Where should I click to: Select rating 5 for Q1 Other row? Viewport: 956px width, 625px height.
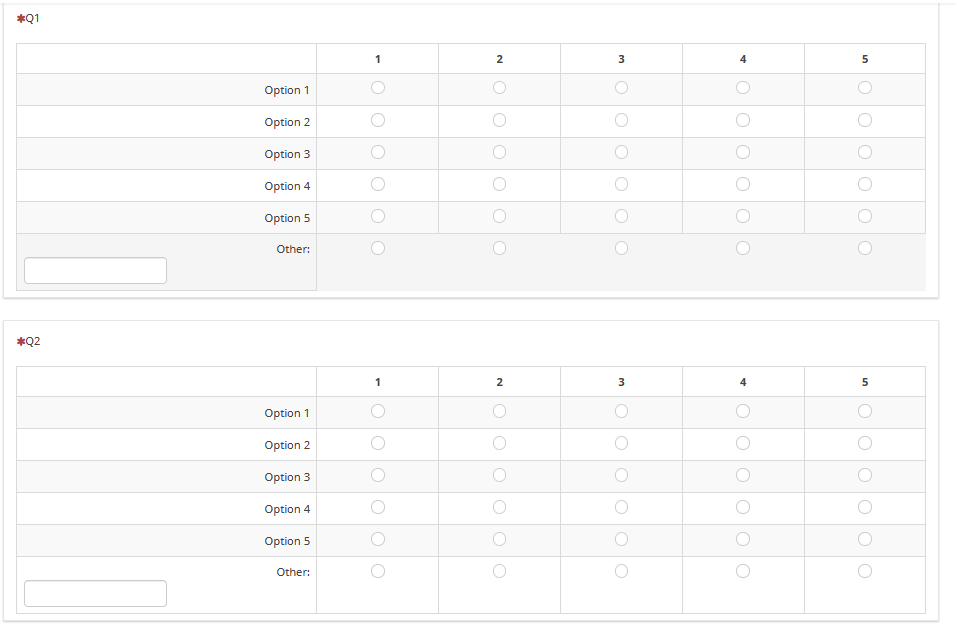865,248
